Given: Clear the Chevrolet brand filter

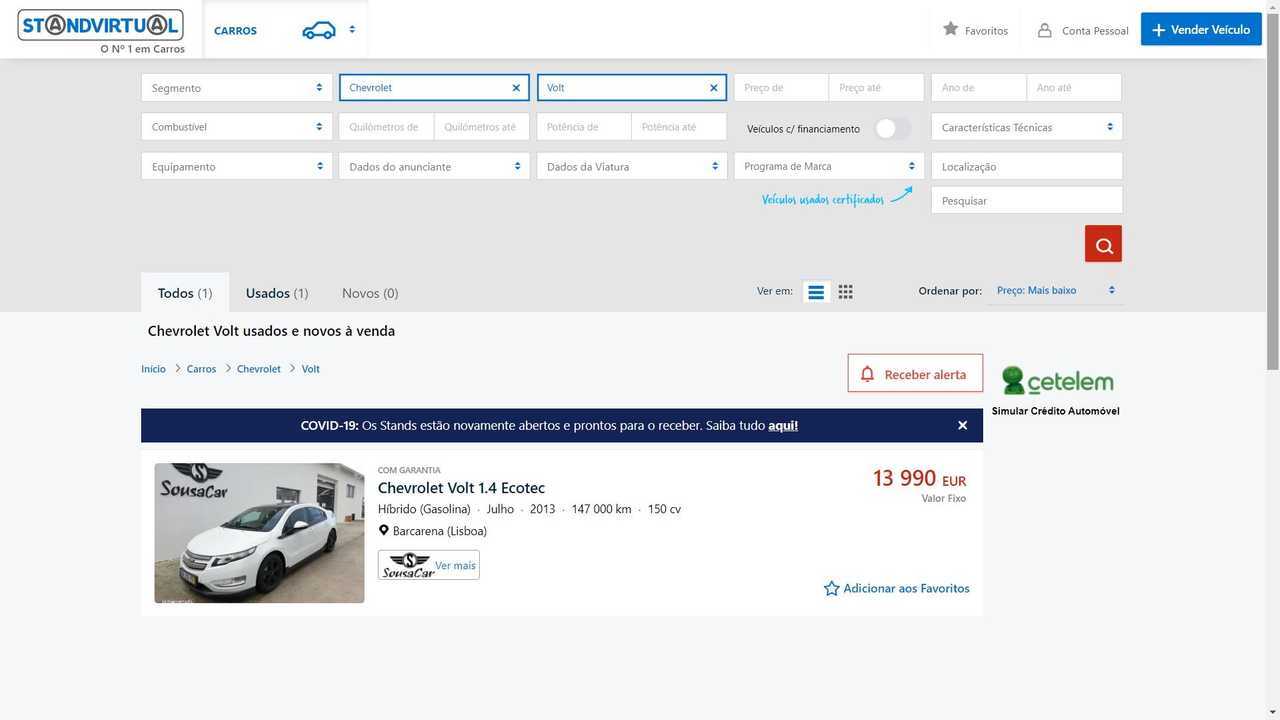Looking at the screenshot, I should [516, 88].
